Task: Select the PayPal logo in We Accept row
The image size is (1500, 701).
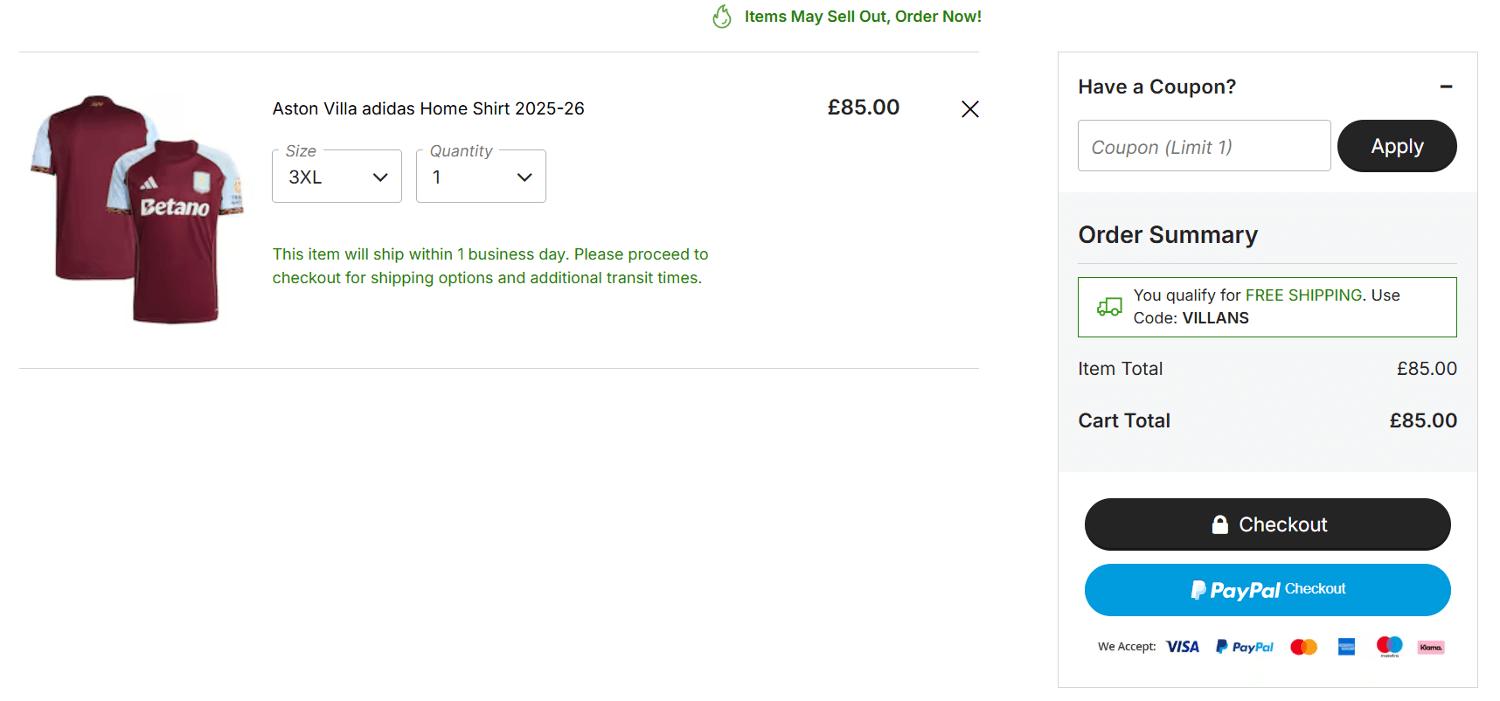Action: click(1244, 646)
